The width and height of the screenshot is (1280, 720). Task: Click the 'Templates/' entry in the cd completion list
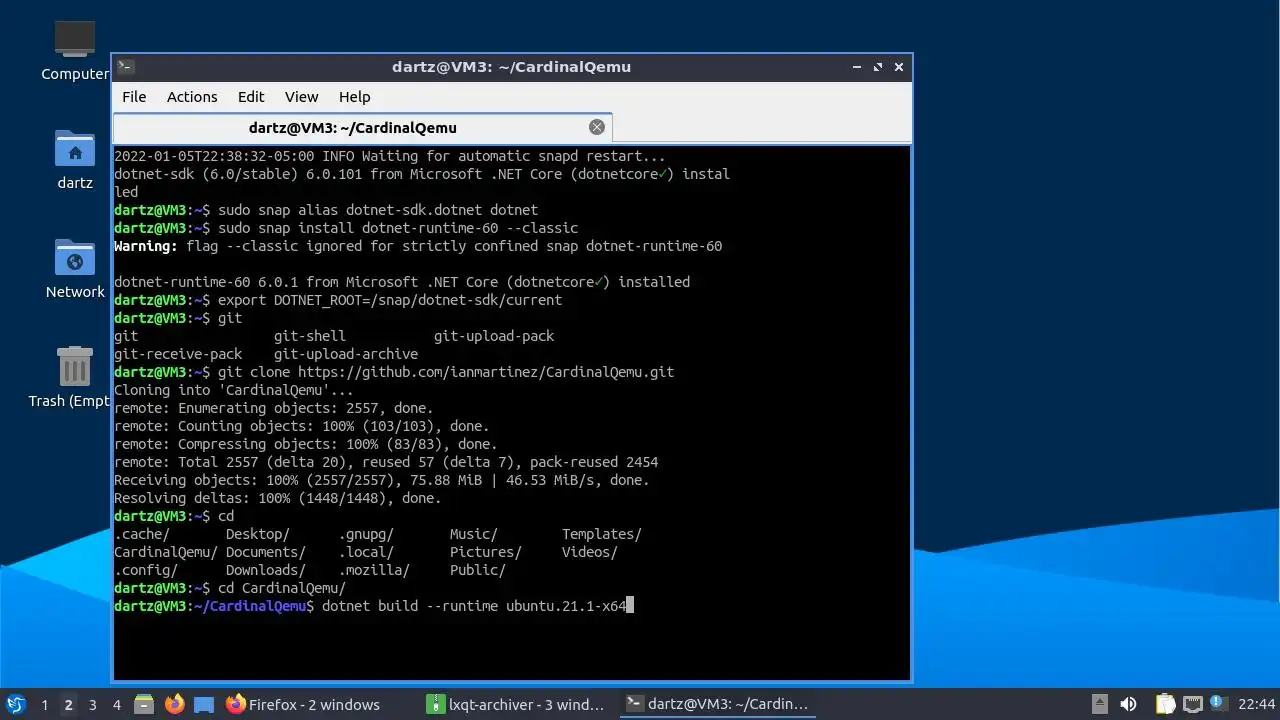(x=602, y=534)
